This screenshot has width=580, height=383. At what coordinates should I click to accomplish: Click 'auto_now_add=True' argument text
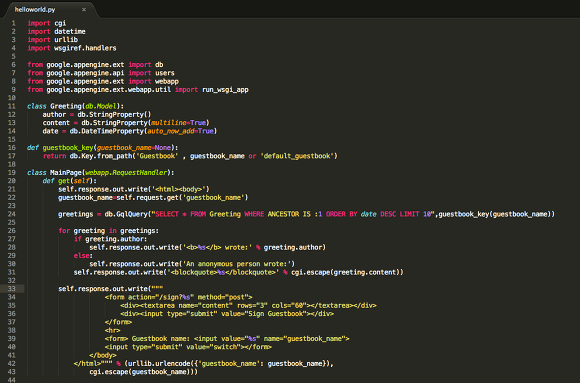180,131
